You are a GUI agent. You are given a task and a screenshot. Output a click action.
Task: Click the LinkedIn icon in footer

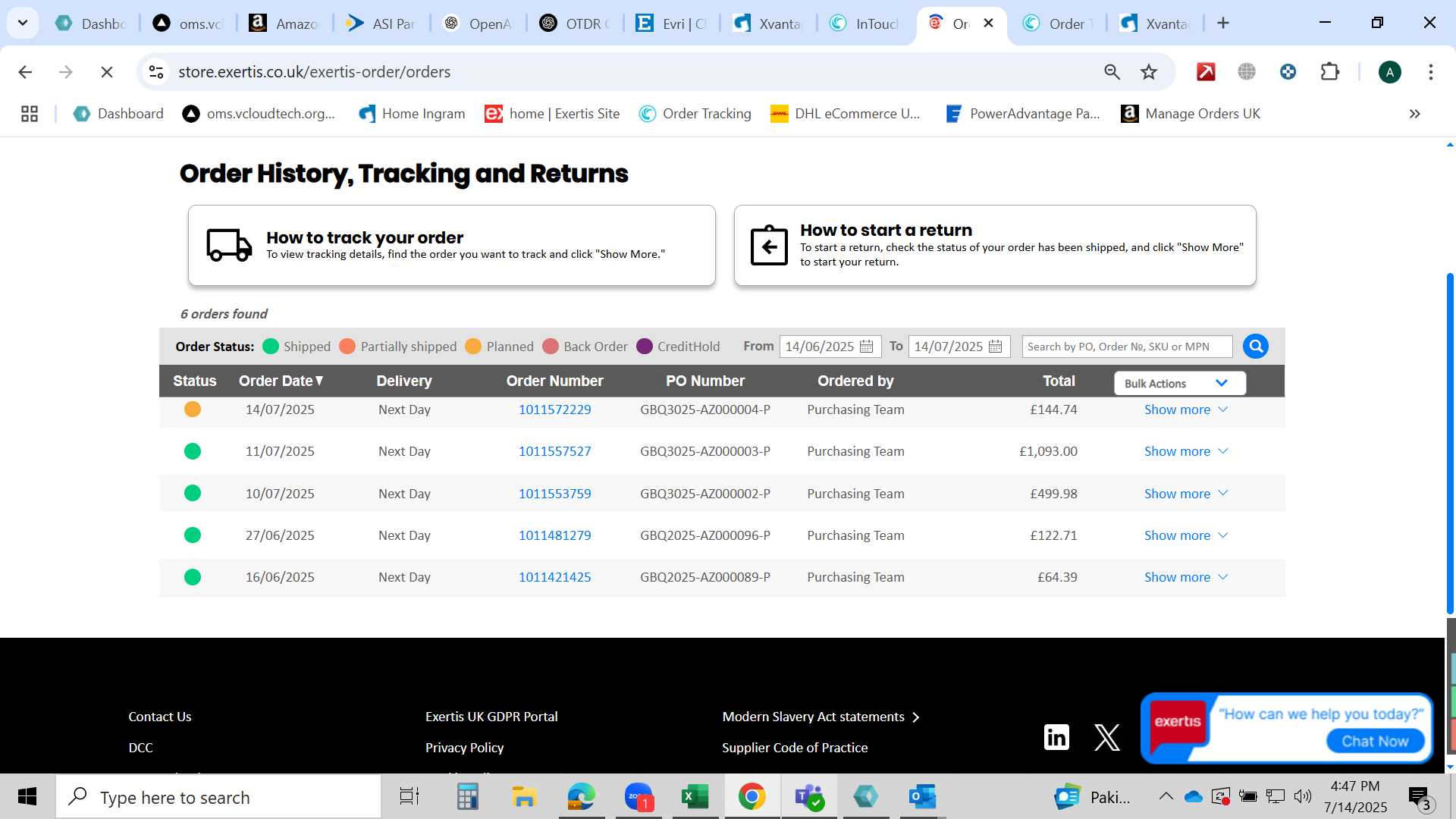pyautogui.click(x=1056, y=736)
